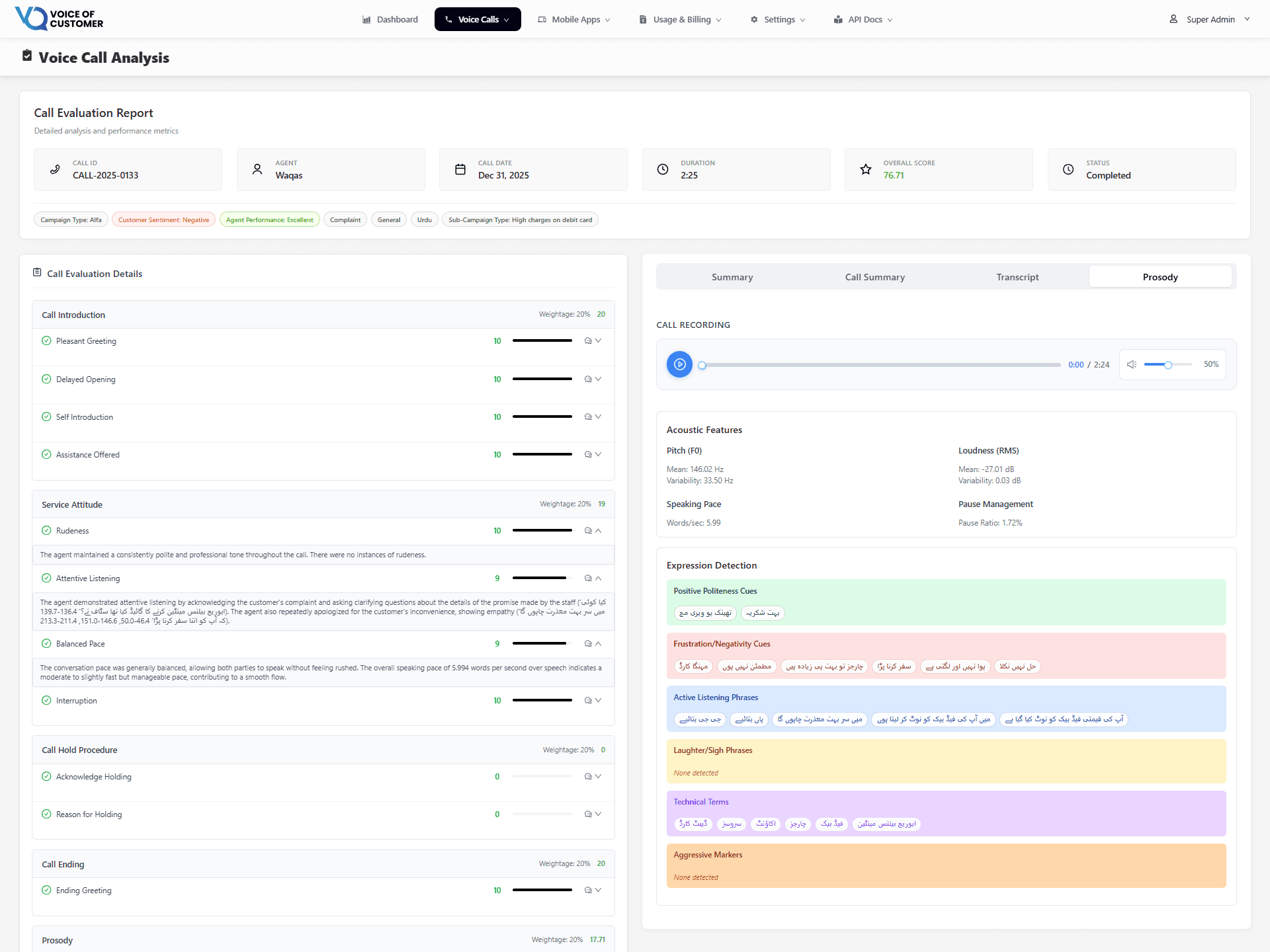Adjust the playback volume slider
Image resolution: width=1270 pixels, height=952 pixels.
1167,364
